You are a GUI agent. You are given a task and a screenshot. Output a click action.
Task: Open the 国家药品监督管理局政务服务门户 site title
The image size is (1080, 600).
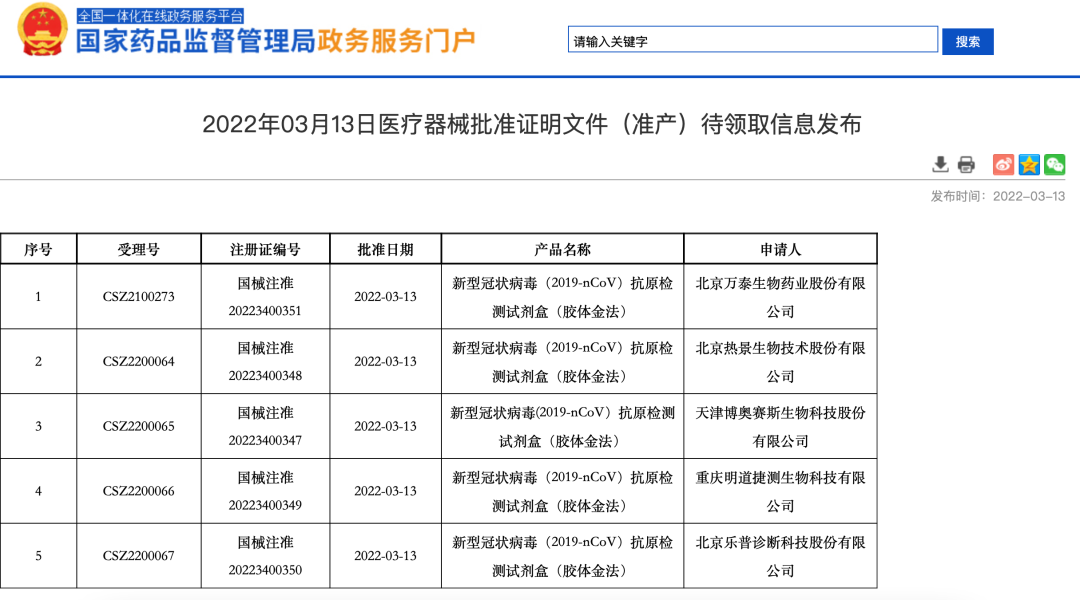click(276, 41)
